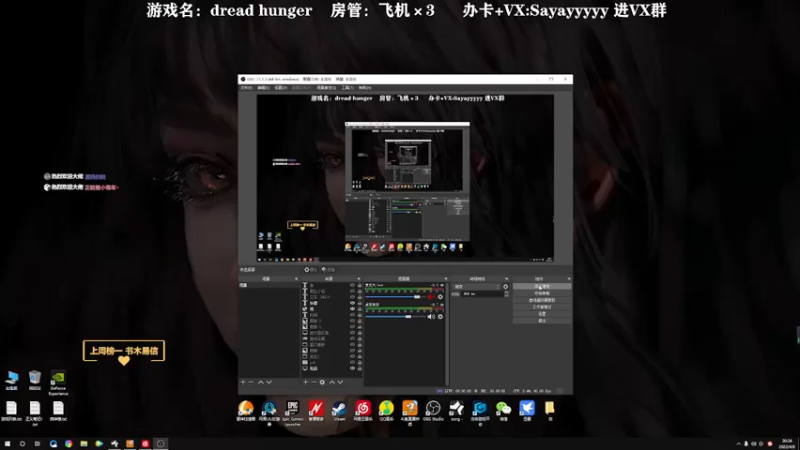Open Mic/Aux audio settings gear
Viewport: 800px width, 450px height.
click(x=440, y=297)
